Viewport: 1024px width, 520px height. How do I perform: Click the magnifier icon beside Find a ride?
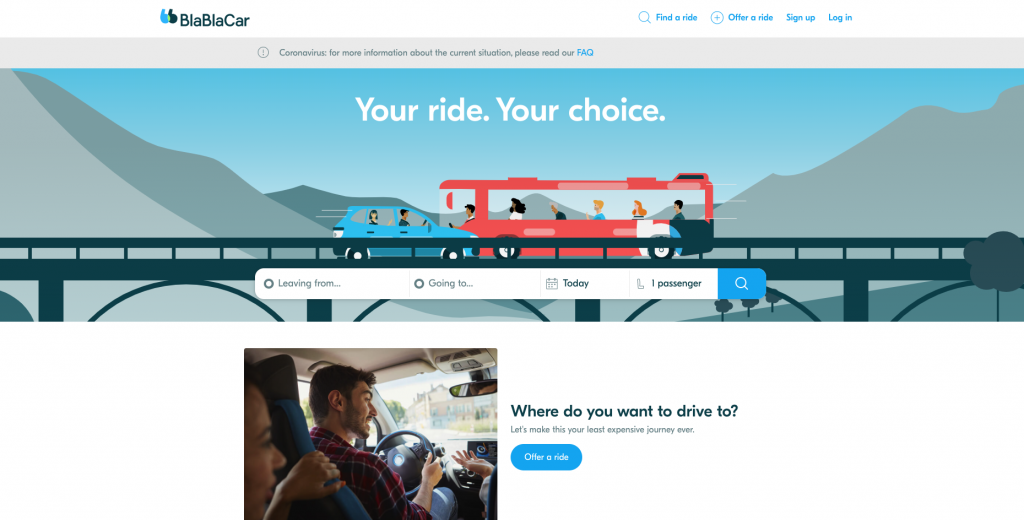tap(644, 18)
